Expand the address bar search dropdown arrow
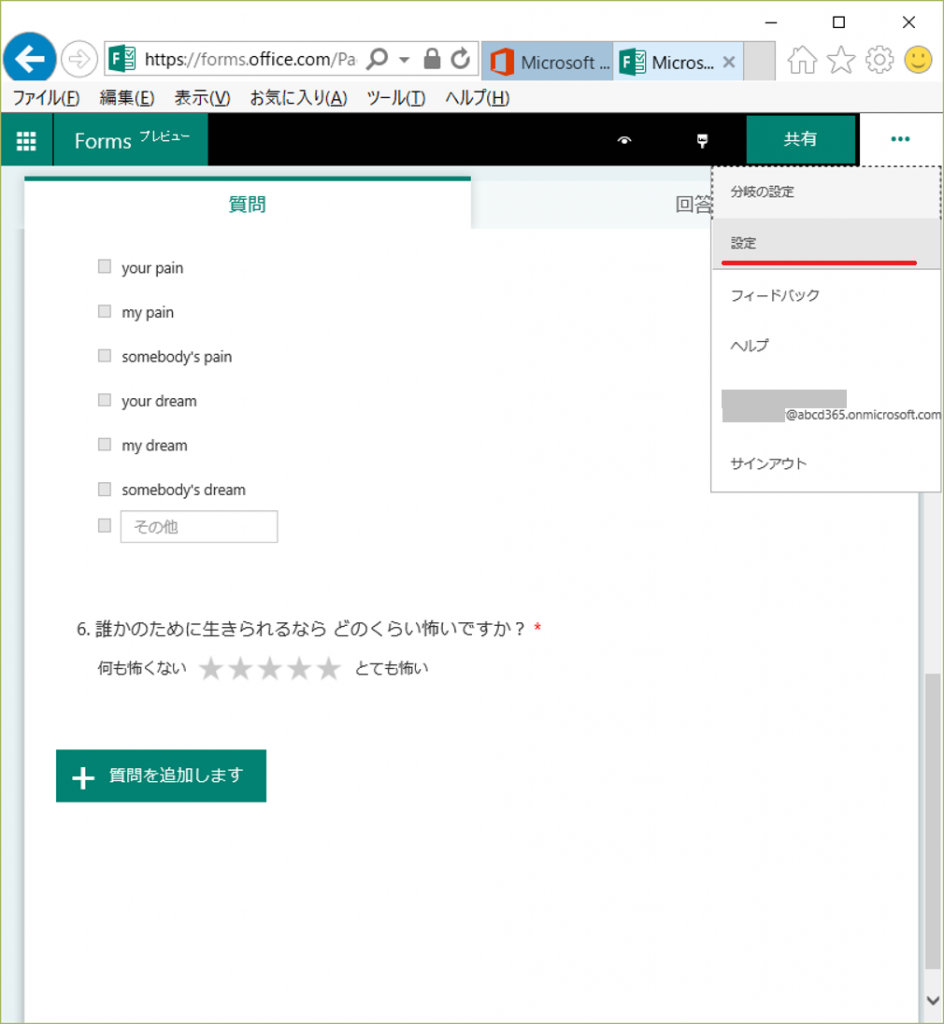The height and width of the screenshot is (1024, 944). tap(404, 60)
